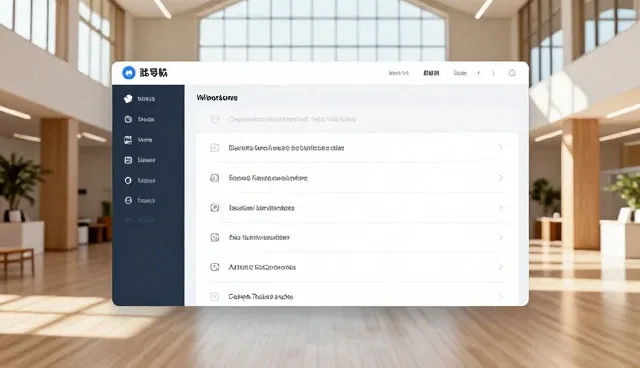This screenshot has height=368, width=640.
Task: Click the blue circular home logo icon
Action: coord(129,73)
